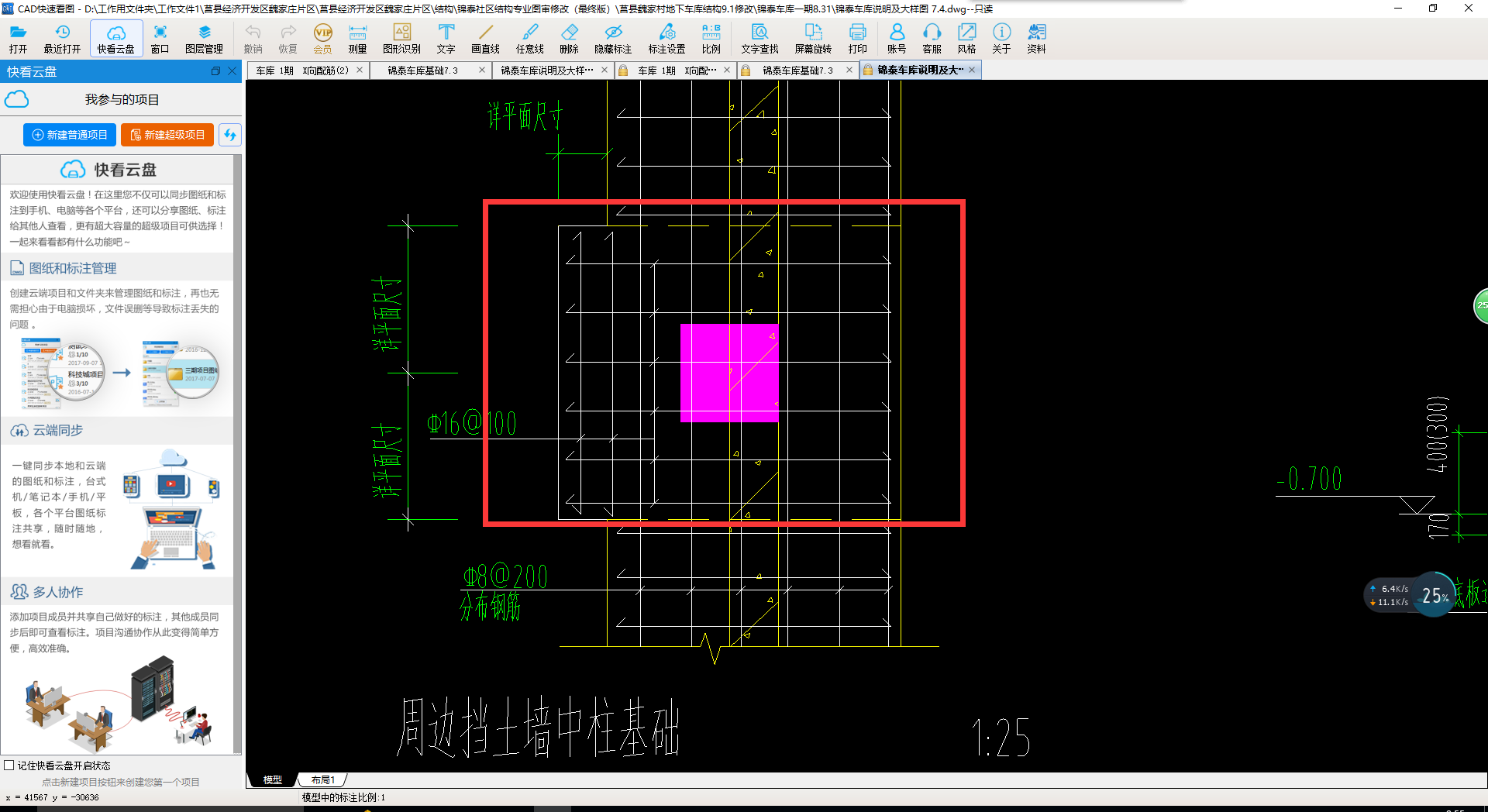Switch to the 布局1 layout tab
The image size is (1488, 812).
pos(322,779)
